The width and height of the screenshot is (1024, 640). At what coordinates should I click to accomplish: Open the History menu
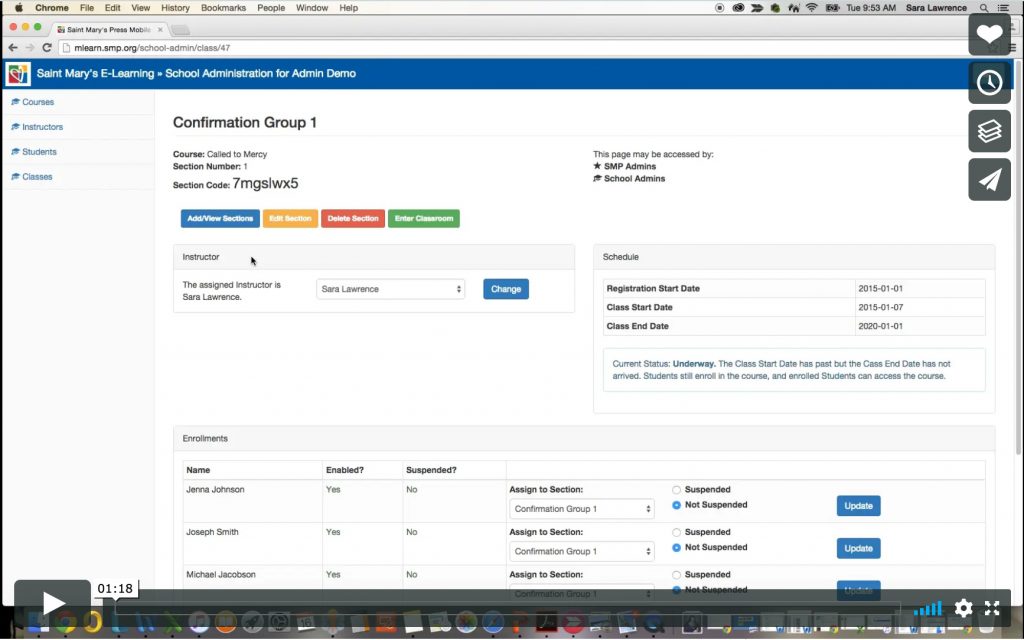point(175,8)
